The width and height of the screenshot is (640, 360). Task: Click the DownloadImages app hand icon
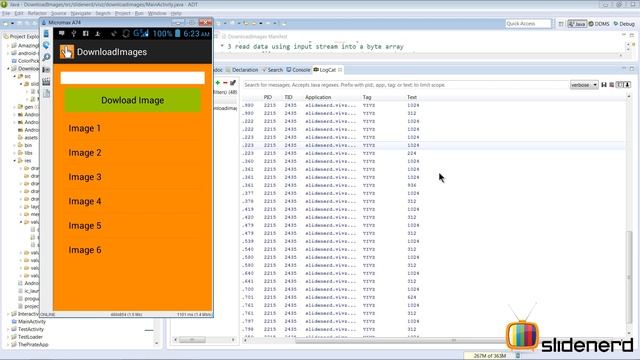point(67,52)
